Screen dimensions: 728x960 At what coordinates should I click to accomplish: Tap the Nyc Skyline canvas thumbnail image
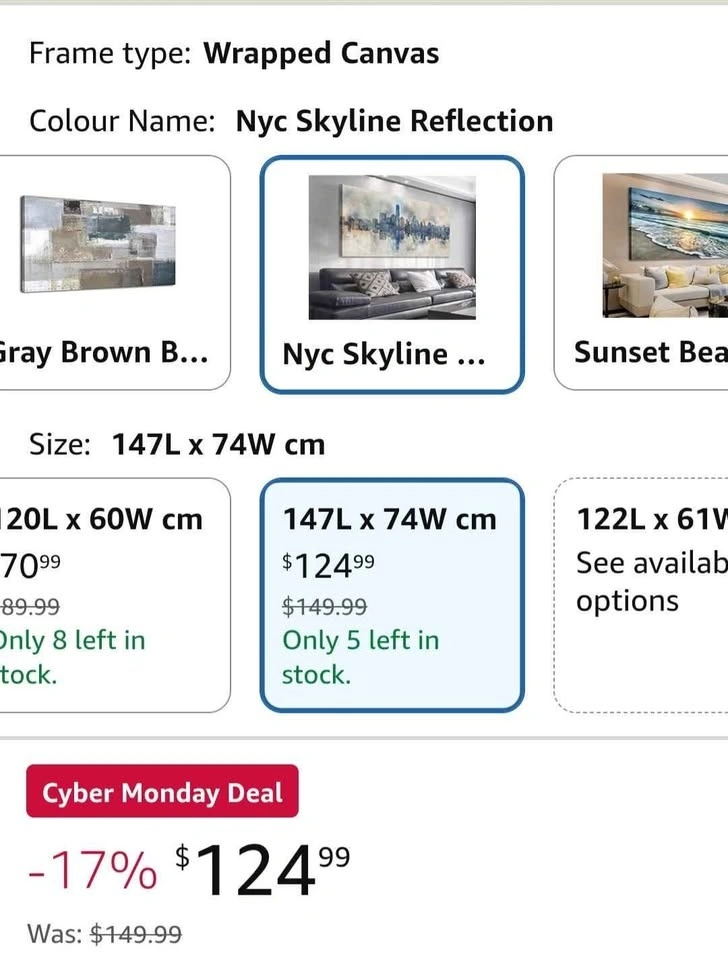tap(391, 246)
